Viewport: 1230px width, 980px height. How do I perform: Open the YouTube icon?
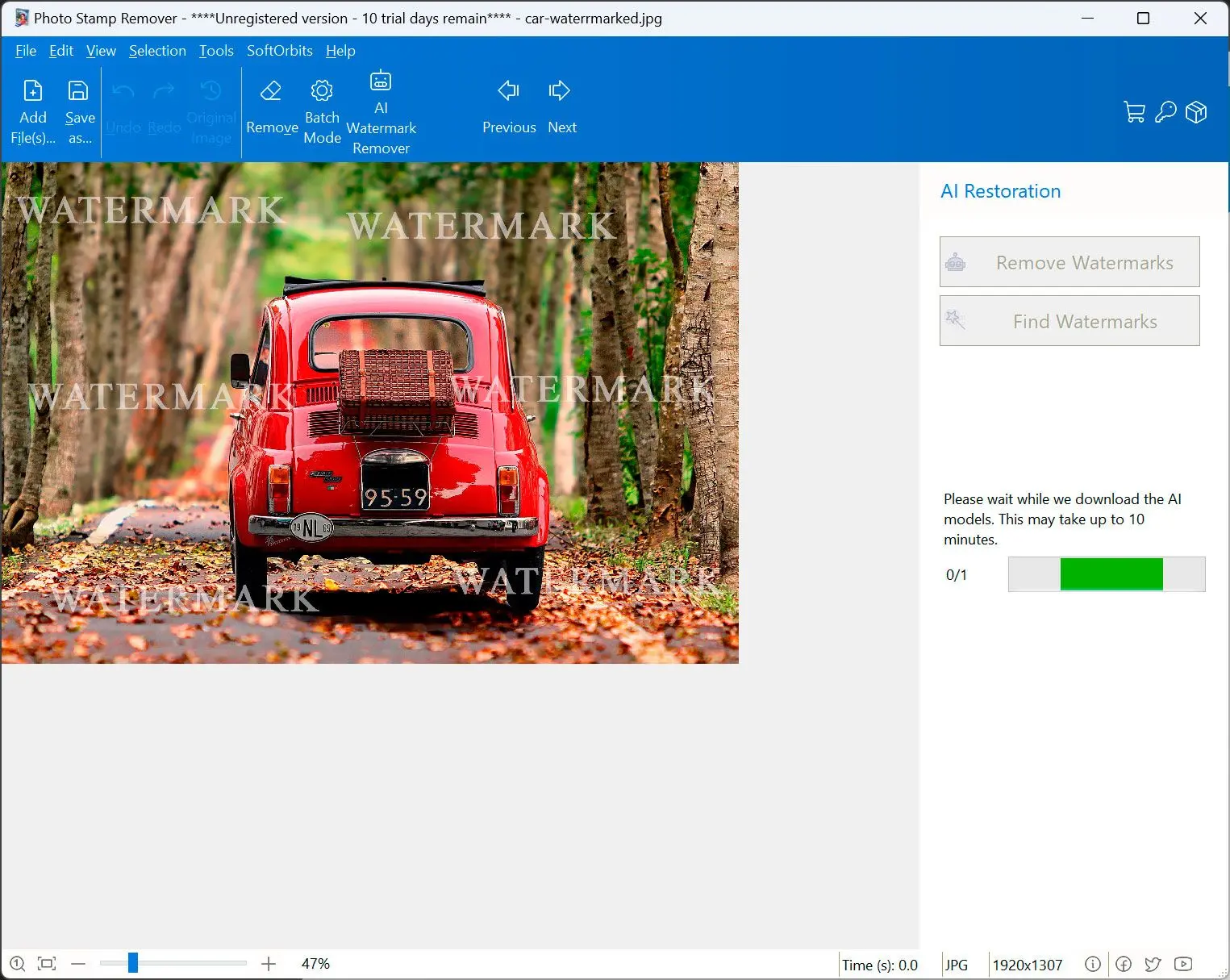(1183, 964)
